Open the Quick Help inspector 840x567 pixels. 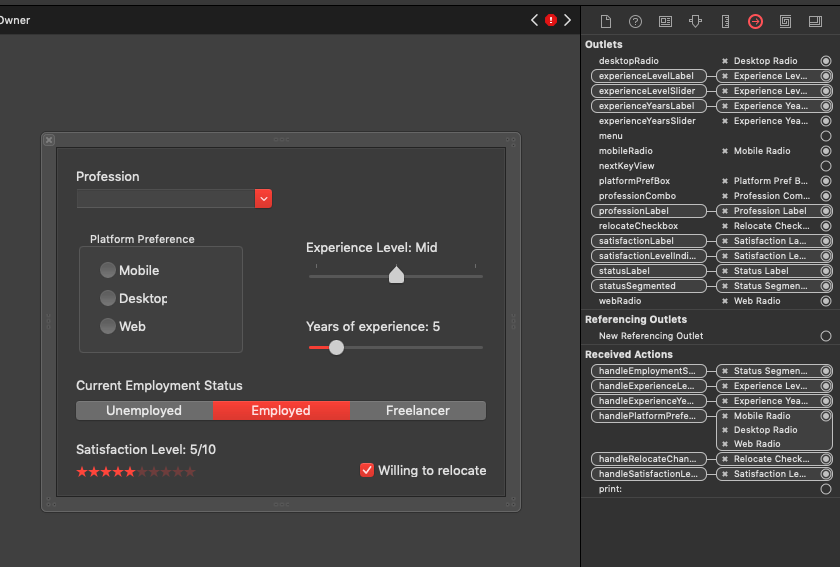(x=635, y=21)
